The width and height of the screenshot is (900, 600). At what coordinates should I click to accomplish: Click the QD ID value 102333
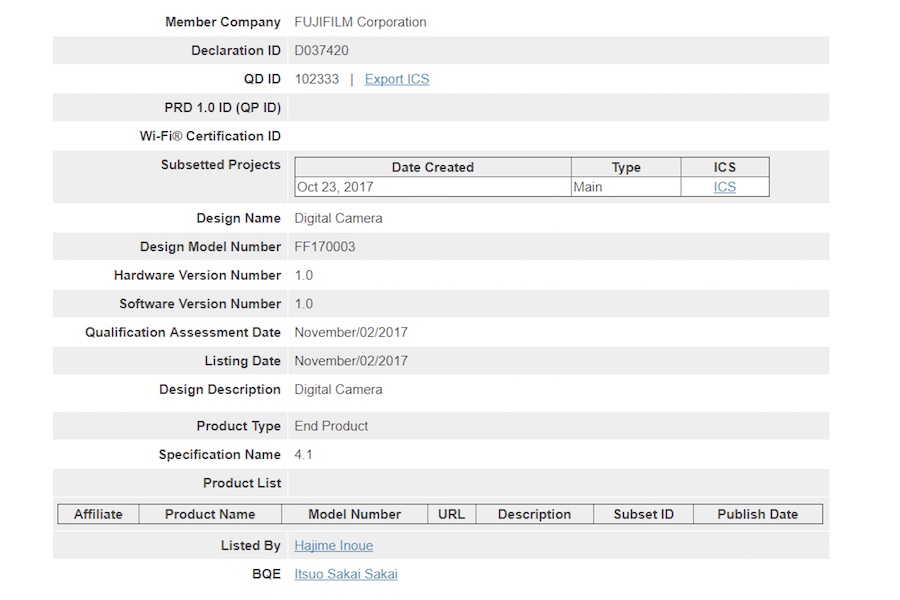point(317,79)
